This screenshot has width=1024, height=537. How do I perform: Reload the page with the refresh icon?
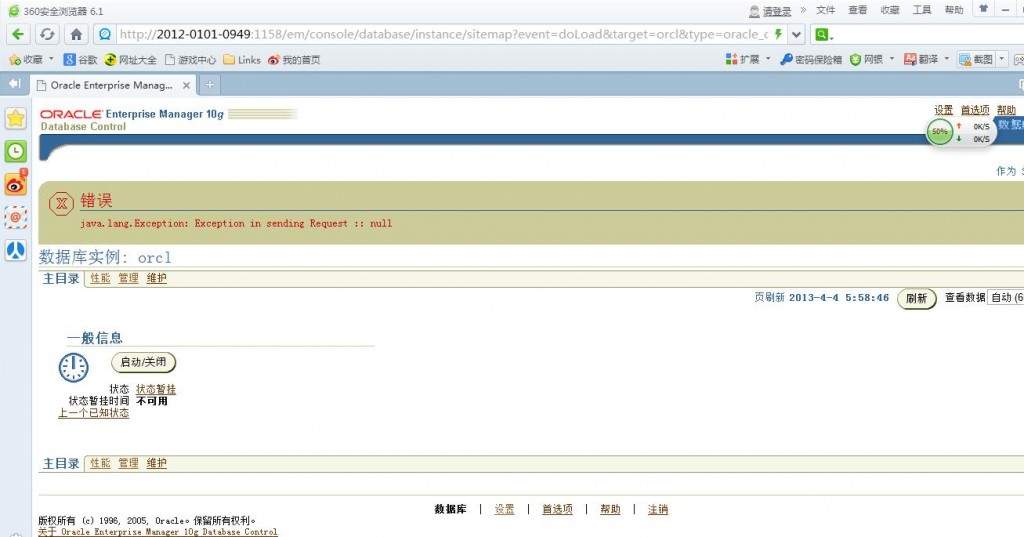pos(47,34)
